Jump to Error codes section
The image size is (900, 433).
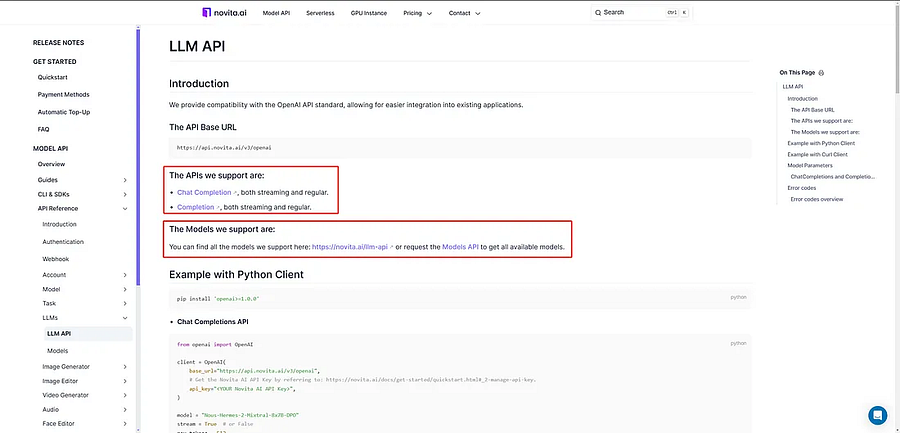(802, 188)
